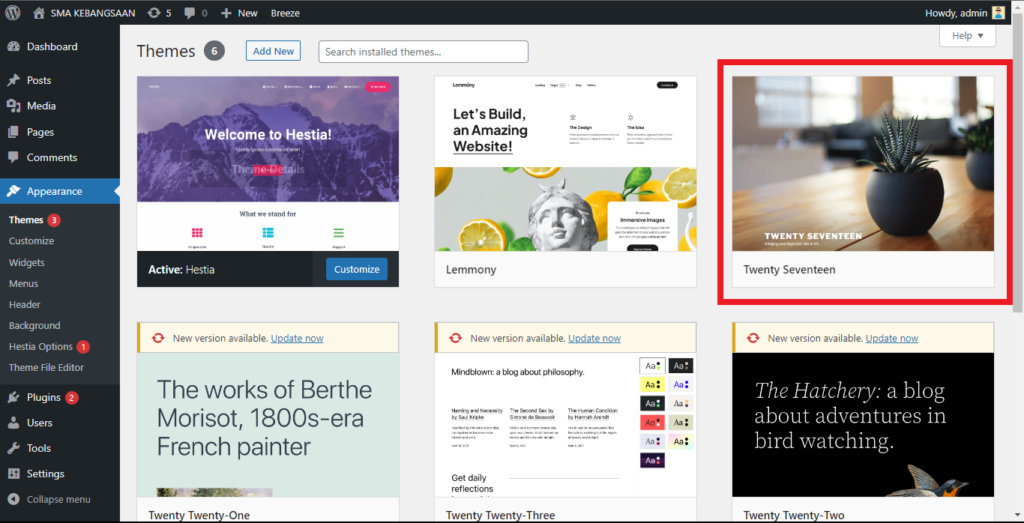Click the Posts pushpin icon

tap(13, 80)
